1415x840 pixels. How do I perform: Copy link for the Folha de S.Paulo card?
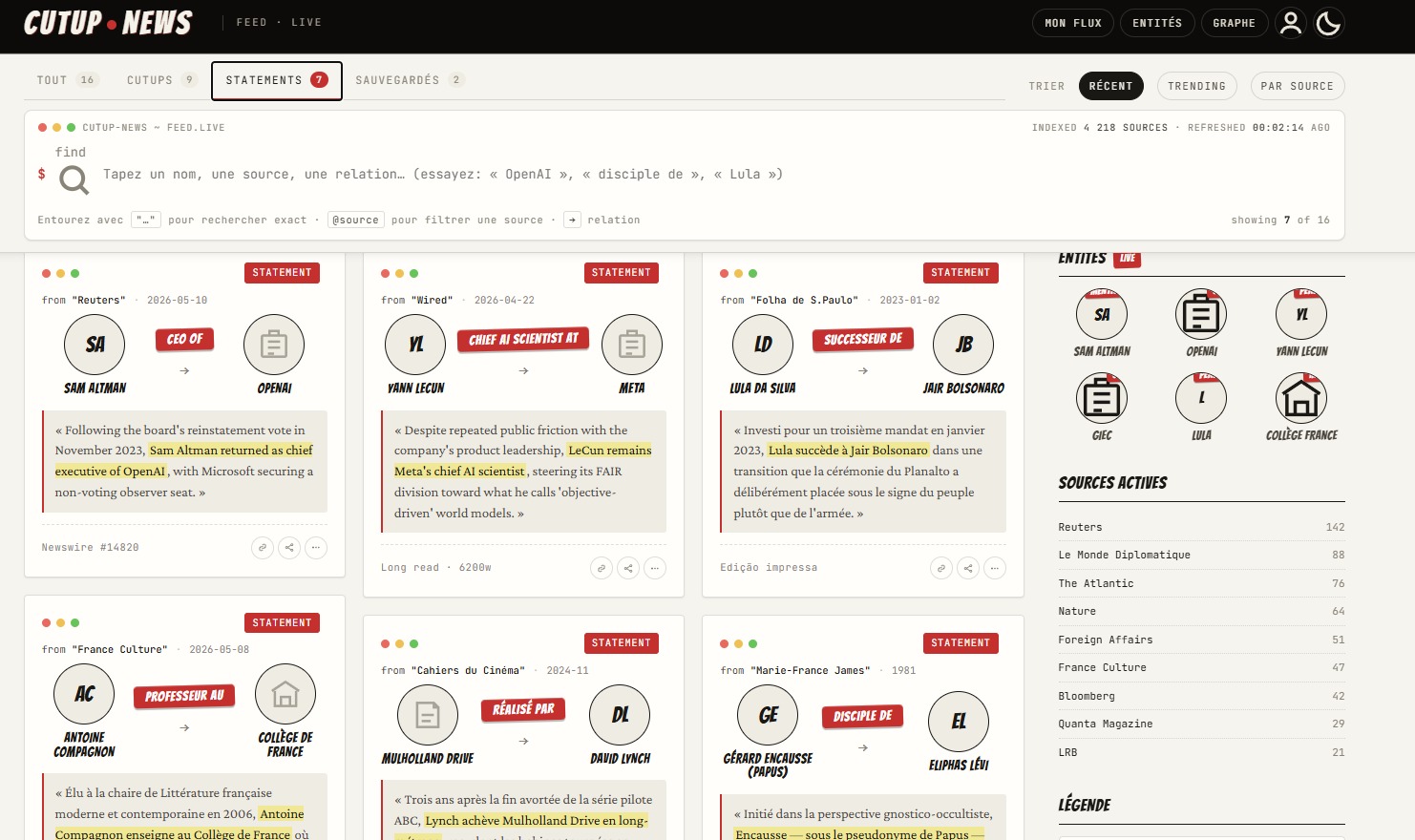(x=941, y=568)
